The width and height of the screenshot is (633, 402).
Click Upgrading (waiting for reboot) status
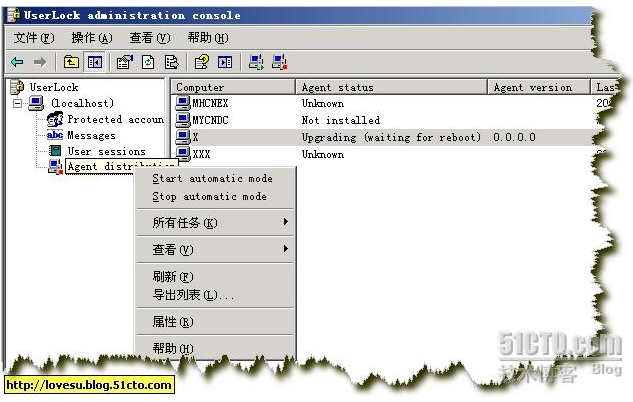point(391,137)
